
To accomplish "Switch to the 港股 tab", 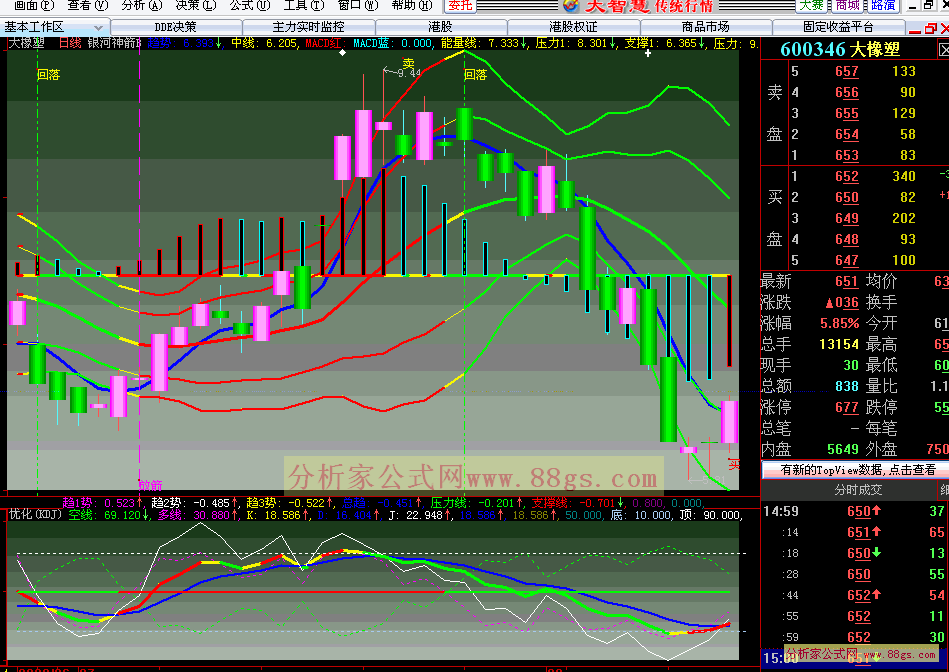I will (x=440, y=27).
